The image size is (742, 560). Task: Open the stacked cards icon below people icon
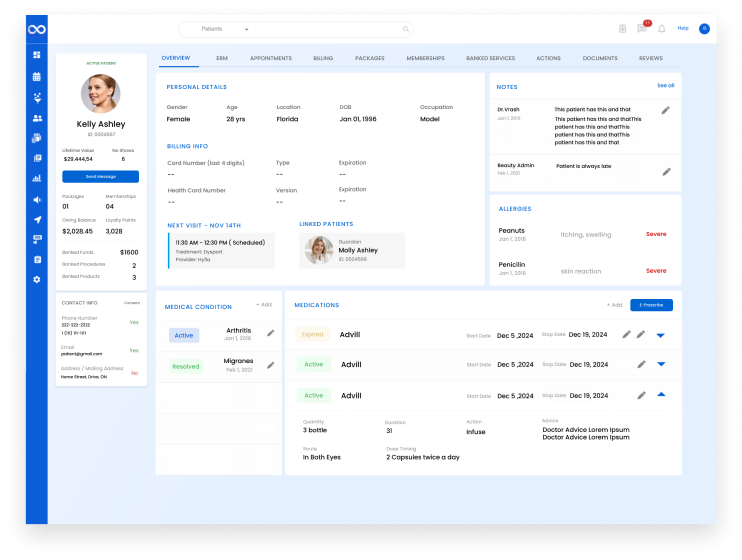click(x=36, y=138)
